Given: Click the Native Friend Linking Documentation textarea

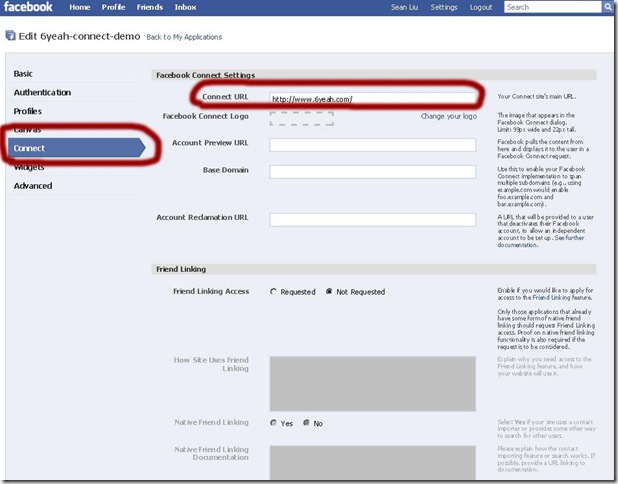Looking at the screenshot, I should [372, 462].
